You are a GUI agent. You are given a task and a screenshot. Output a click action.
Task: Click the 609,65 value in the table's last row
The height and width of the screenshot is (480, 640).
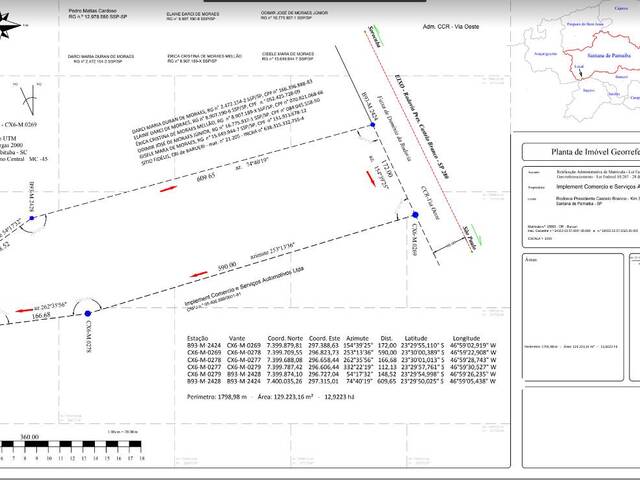pos(387,381)
